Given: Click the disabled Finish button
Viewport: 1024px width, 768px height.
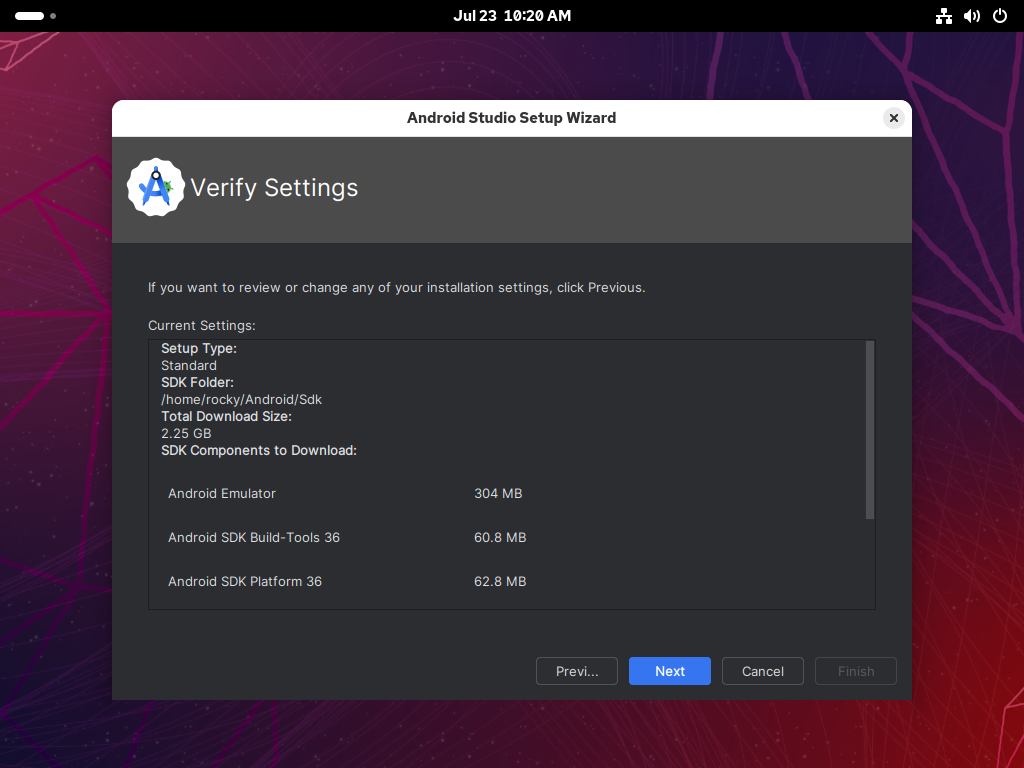Looking at the screenshot, I should (856, 671).
